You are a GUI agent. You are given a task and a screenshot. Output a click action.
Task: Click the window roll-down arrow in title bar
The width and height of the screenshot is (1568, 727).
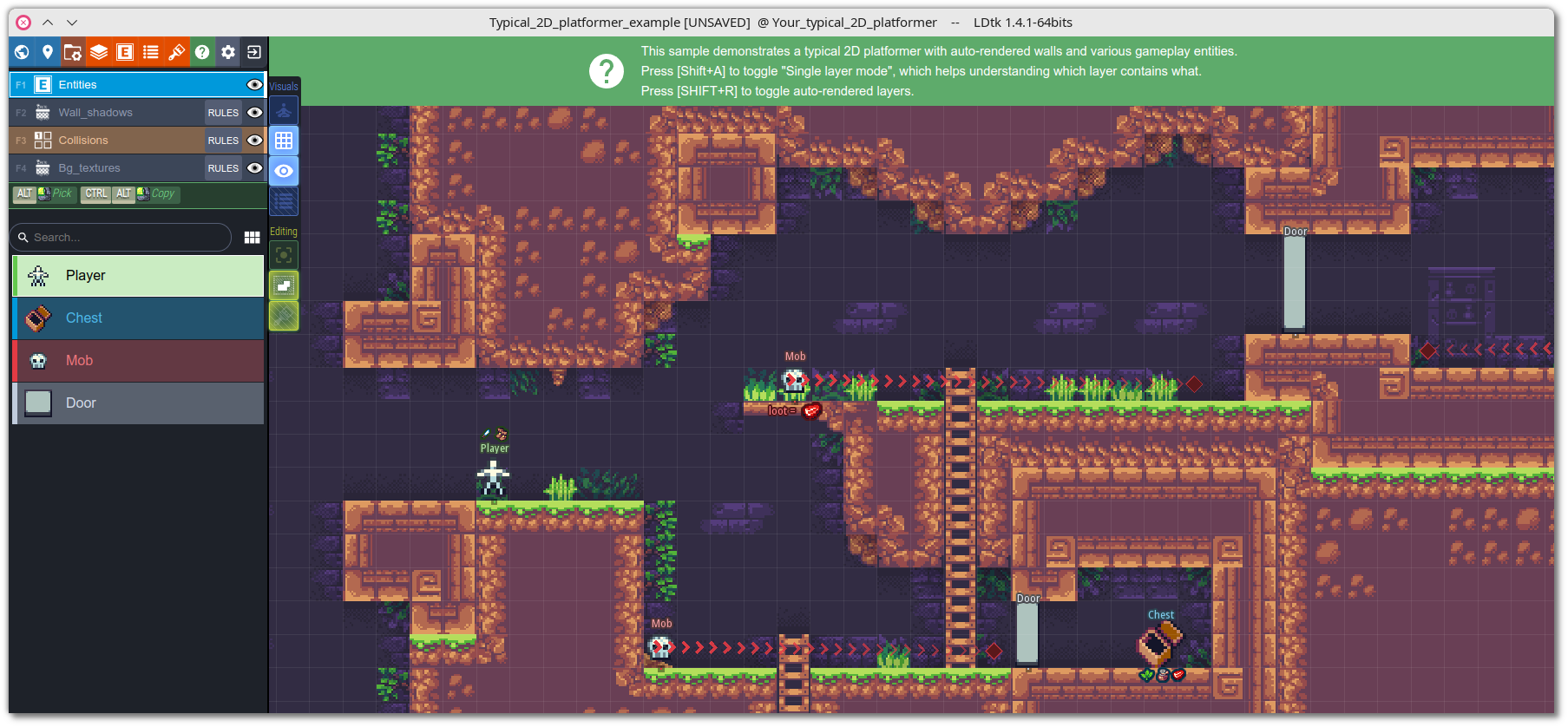(72, 23)
